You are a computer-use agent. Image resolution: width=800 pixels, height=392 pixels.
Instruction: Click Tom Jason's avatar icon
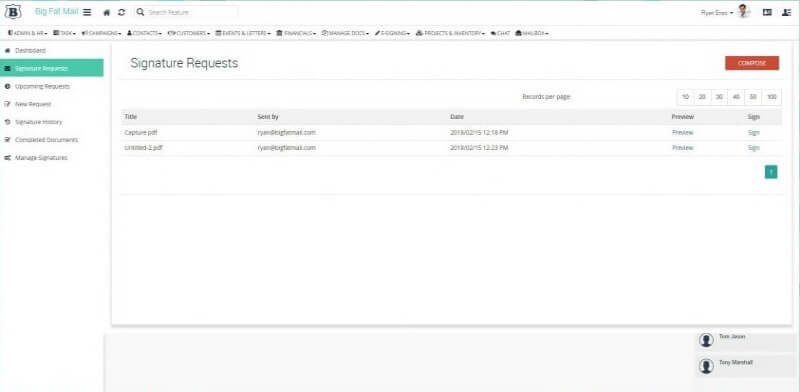(706, 340)
